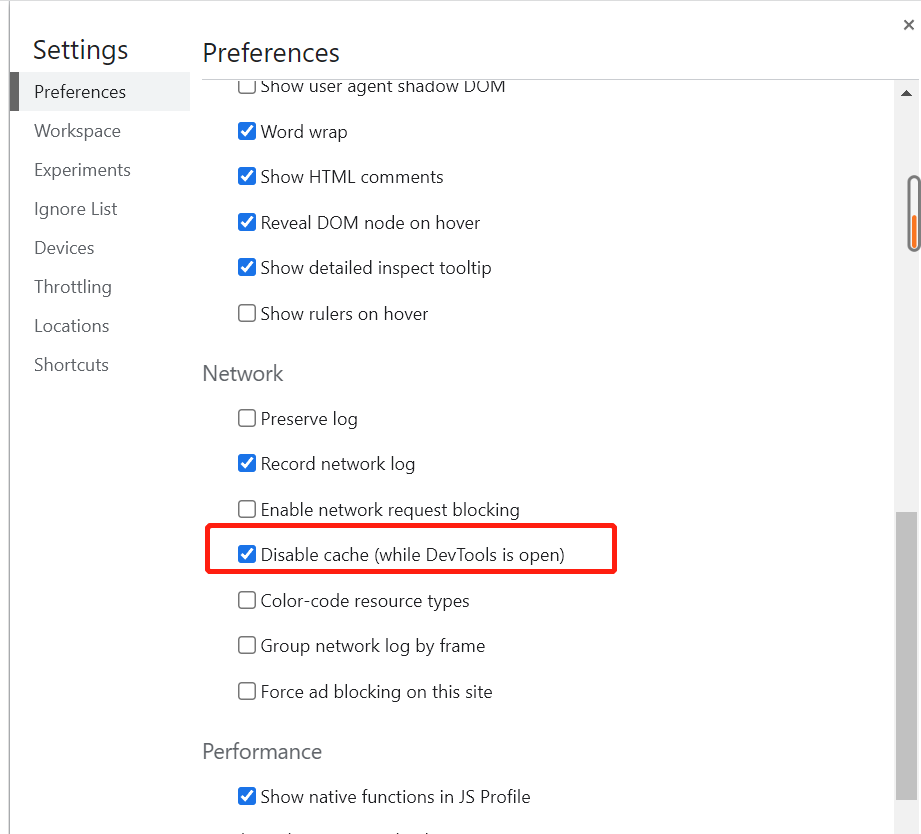Viewport: 921px width, 834px height.
Task: Enable Show rulers on hover
Action: tap(247, 314)
